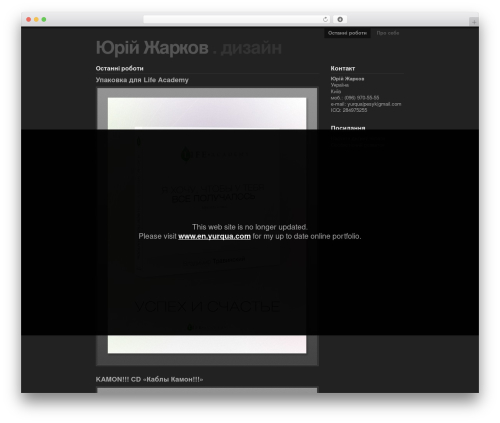This screenshot has height=423, width=500.
Task: Follow the www.en.yurqua.com link
Action: click(x=214, y=236)
